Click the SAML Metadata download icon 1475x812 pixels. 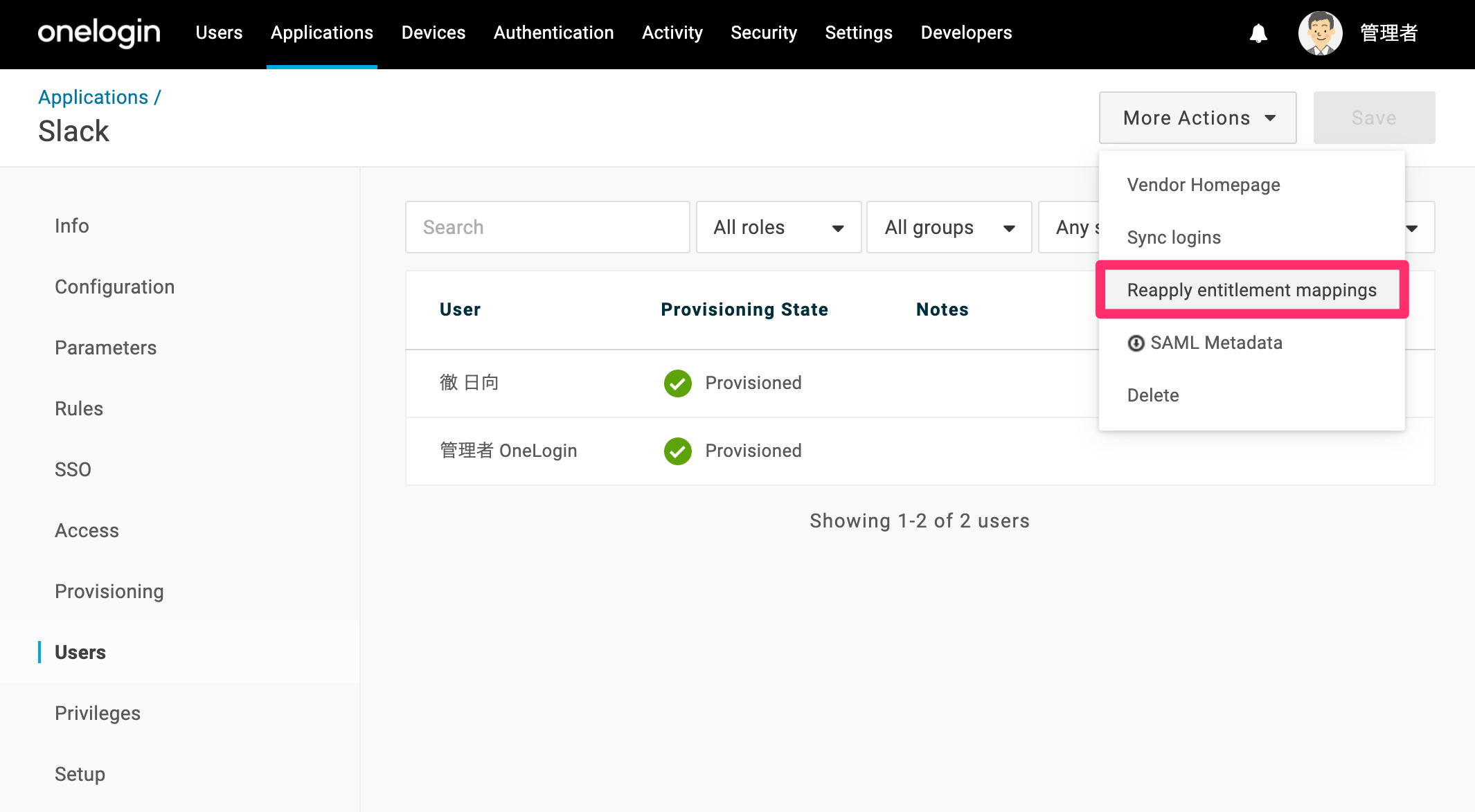coord(1136,343)
